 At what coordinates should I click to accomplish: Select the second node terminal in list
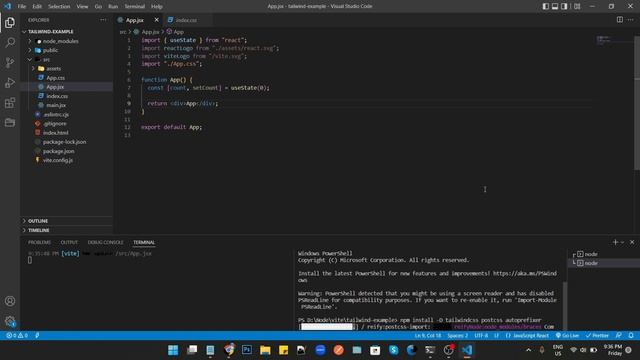(604, 263)
